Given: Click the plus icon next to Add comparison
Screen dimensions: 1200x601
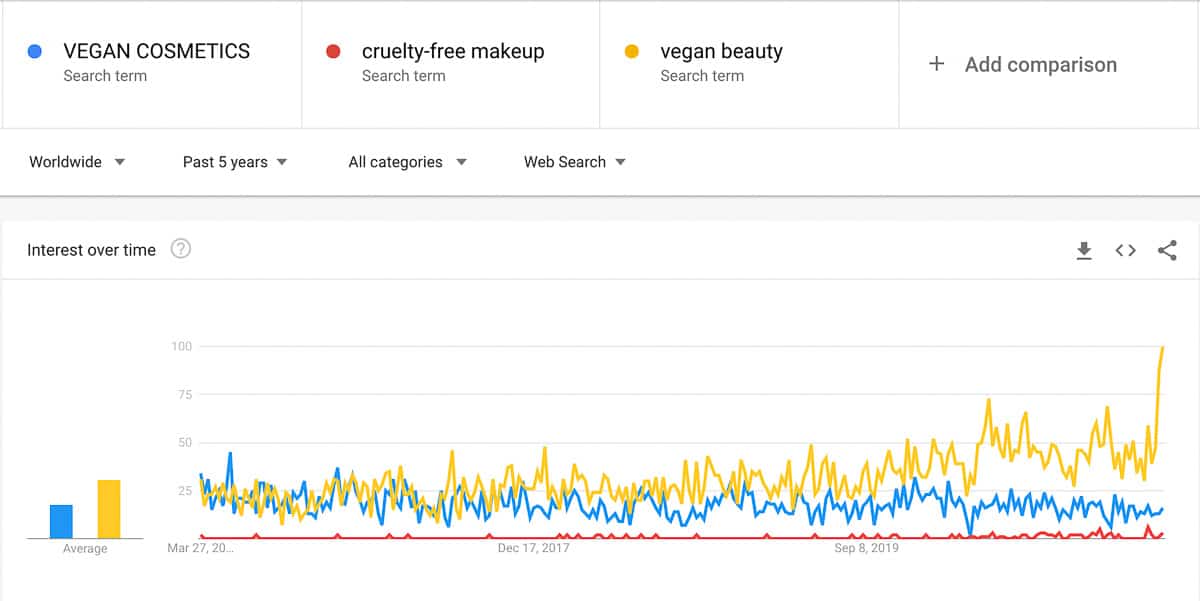Looking at the screenshot, I should [x=937, y=63].
